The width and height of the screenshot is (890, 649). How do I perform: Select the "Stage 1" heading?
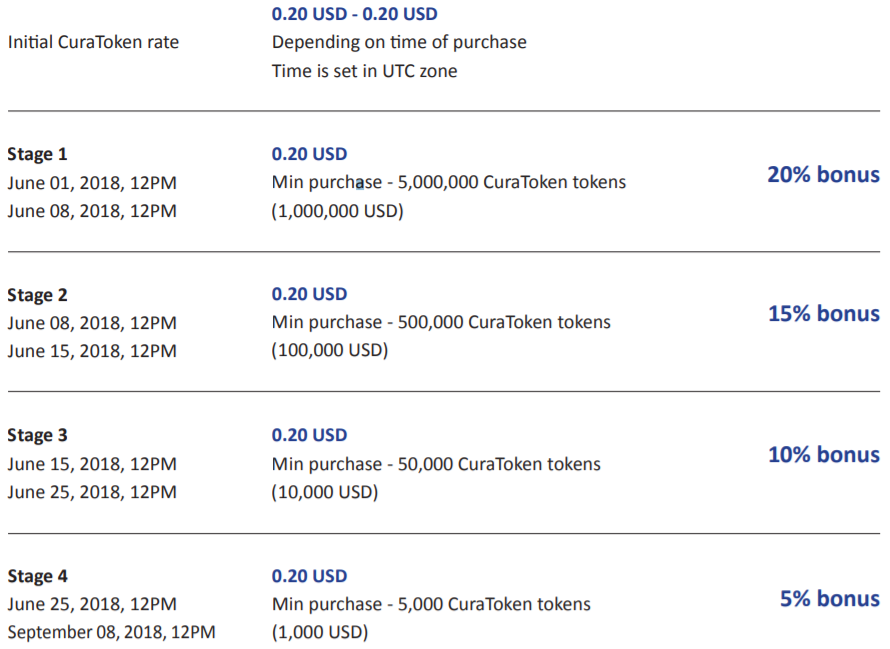(x=37, y=154)
